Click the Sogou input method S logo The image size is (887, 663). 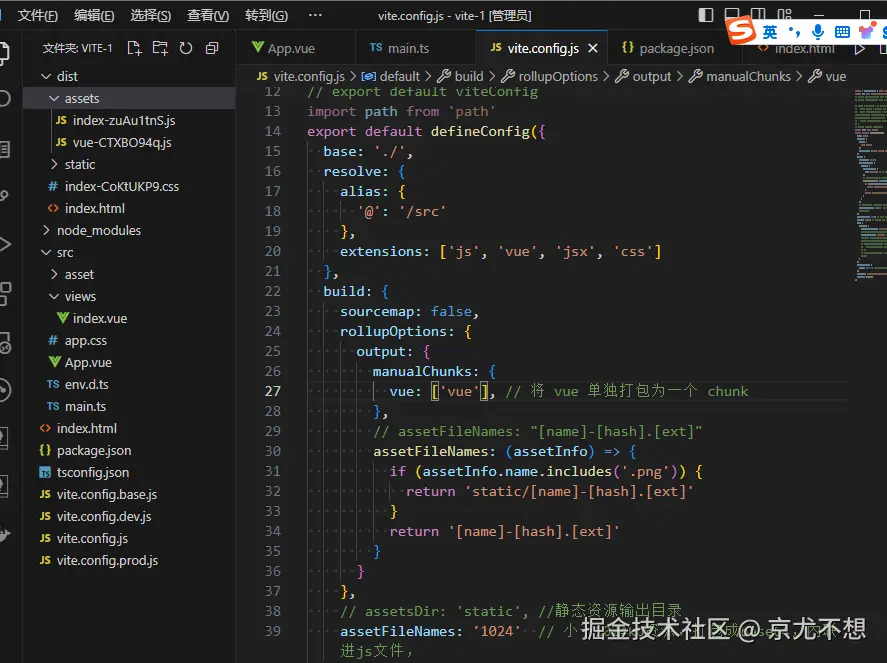click(741, 30)
